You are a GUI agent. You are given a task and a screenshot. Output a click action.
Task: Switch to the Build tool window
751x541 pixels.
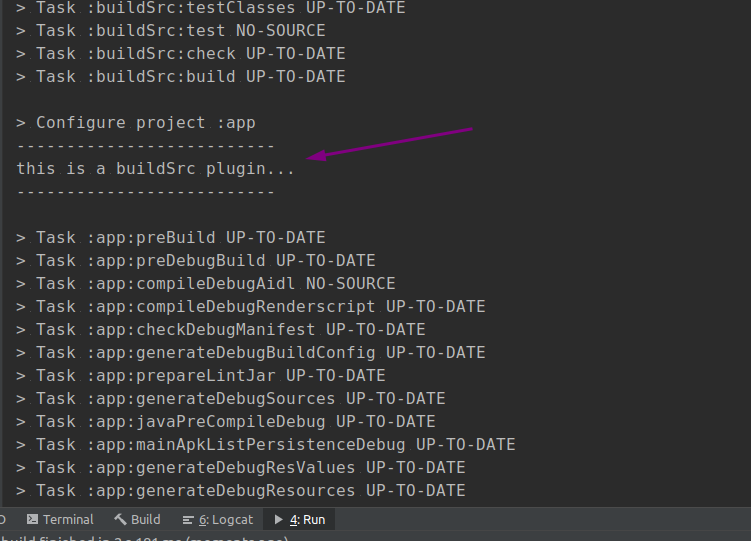(137, 519)
